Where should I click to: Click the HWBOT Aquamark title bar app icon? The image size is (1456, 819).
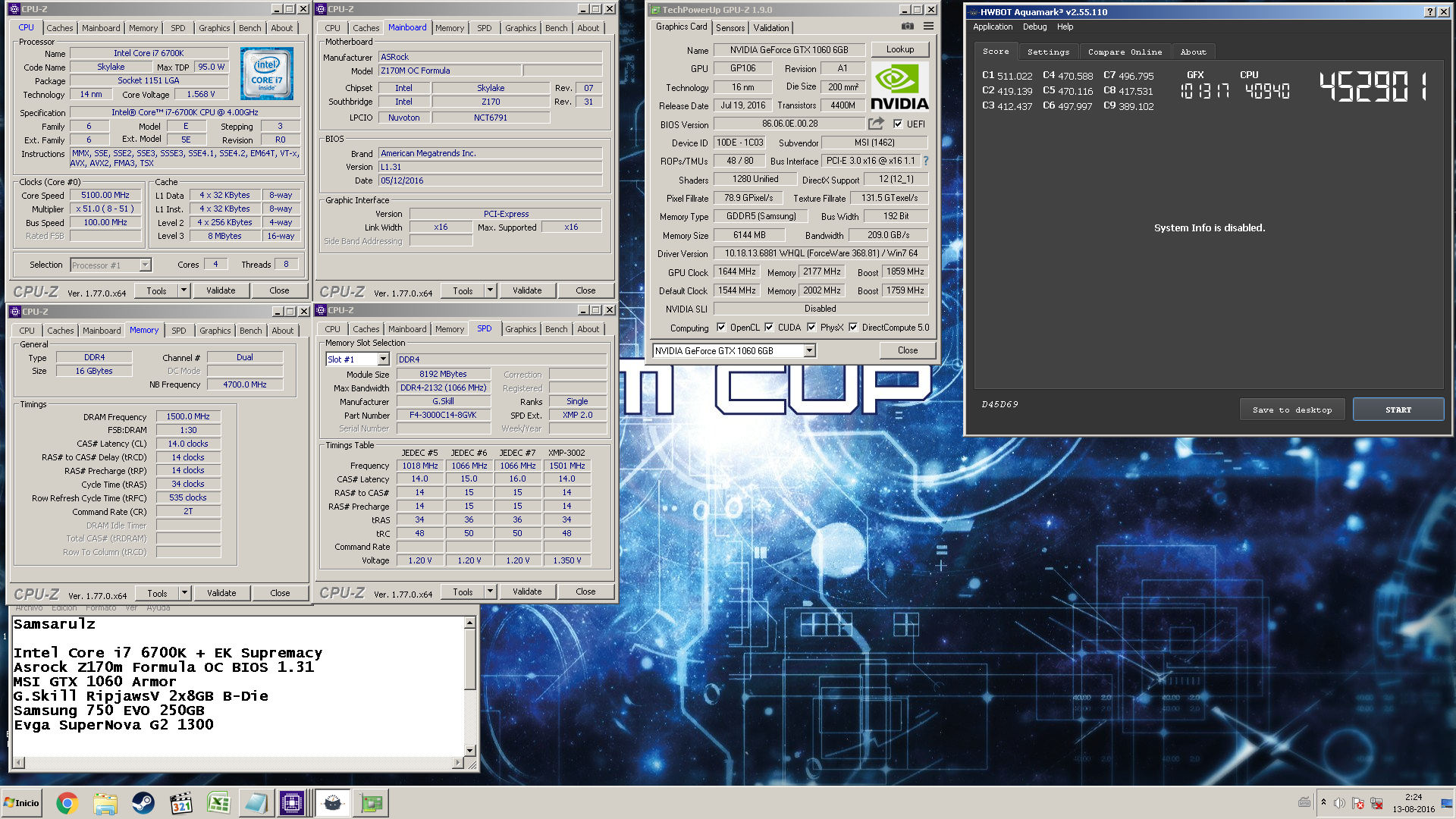click(974, 12)
